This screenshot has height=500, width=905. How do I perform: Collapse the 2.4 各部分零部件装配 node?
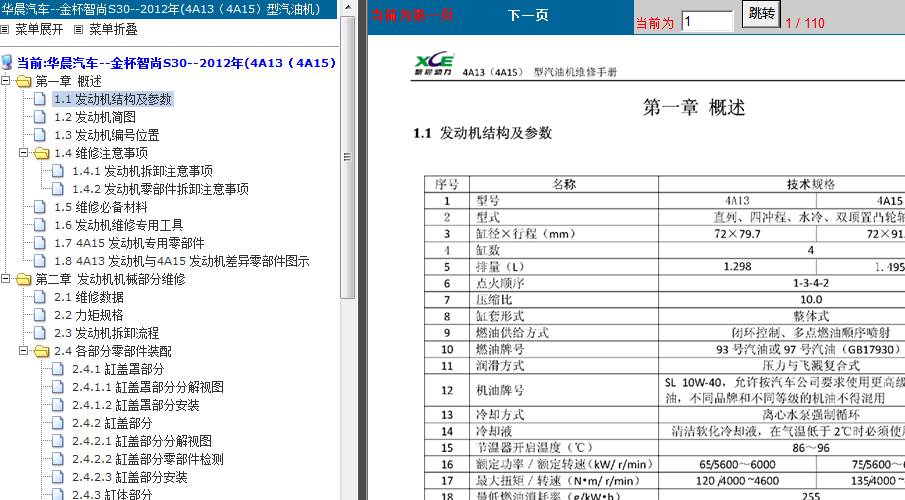click(23, 350)
